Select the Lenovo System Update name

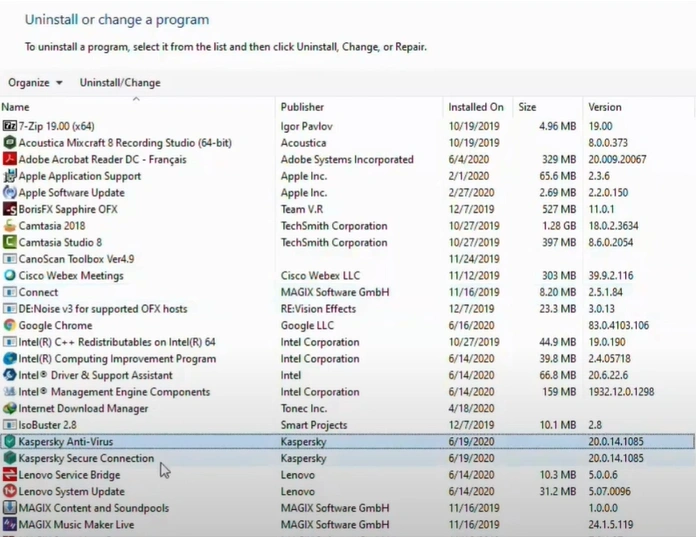tap(71, 491)
